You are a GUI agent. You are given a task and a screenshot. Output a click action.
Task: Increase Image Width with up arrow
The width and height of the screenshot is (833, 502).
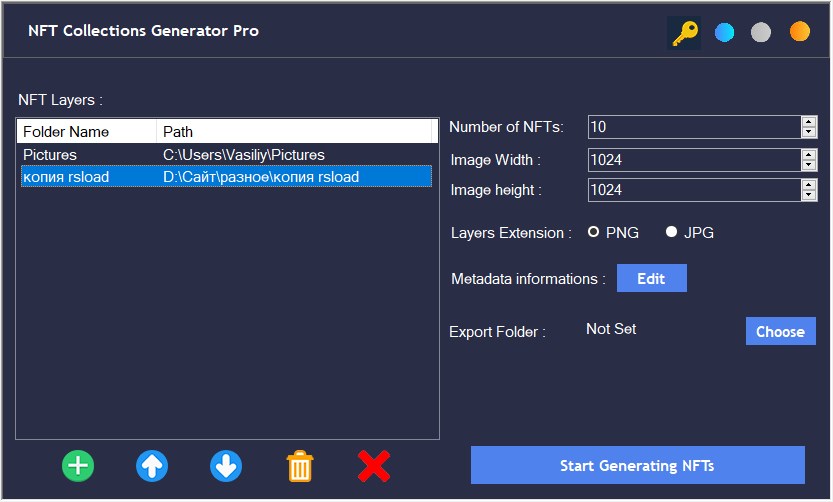click(809, 155)
